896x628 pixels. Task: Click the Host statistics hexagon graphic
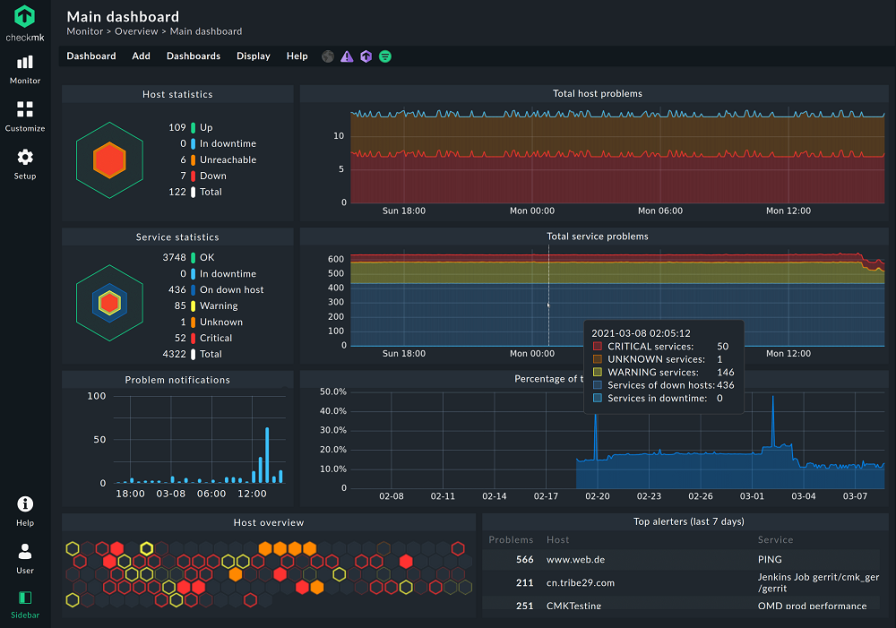[x=110, y=160]
